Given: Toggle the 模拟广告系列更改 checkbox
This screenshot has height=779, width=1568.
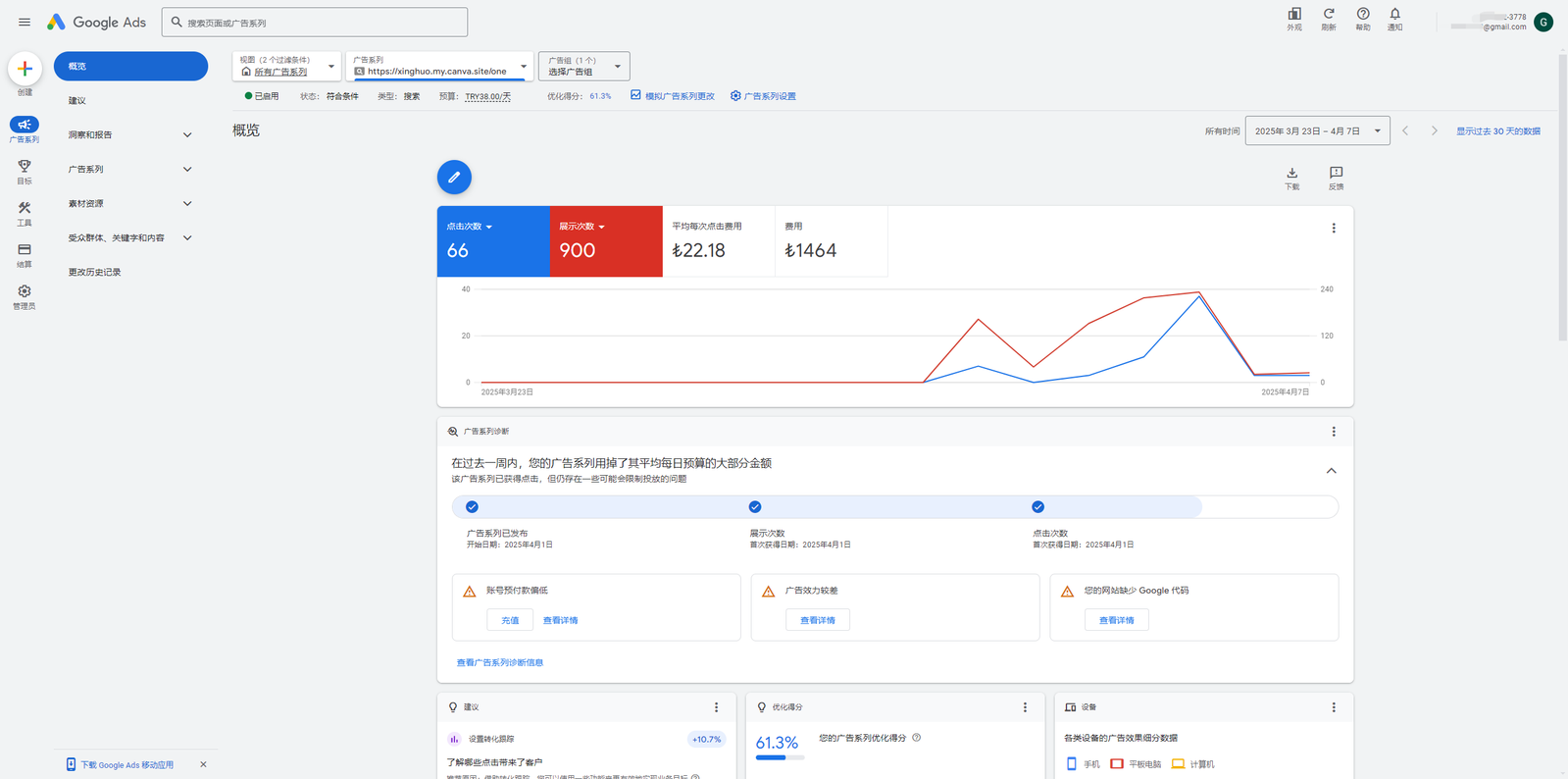Looking at the screenshot, I should 635,95.
